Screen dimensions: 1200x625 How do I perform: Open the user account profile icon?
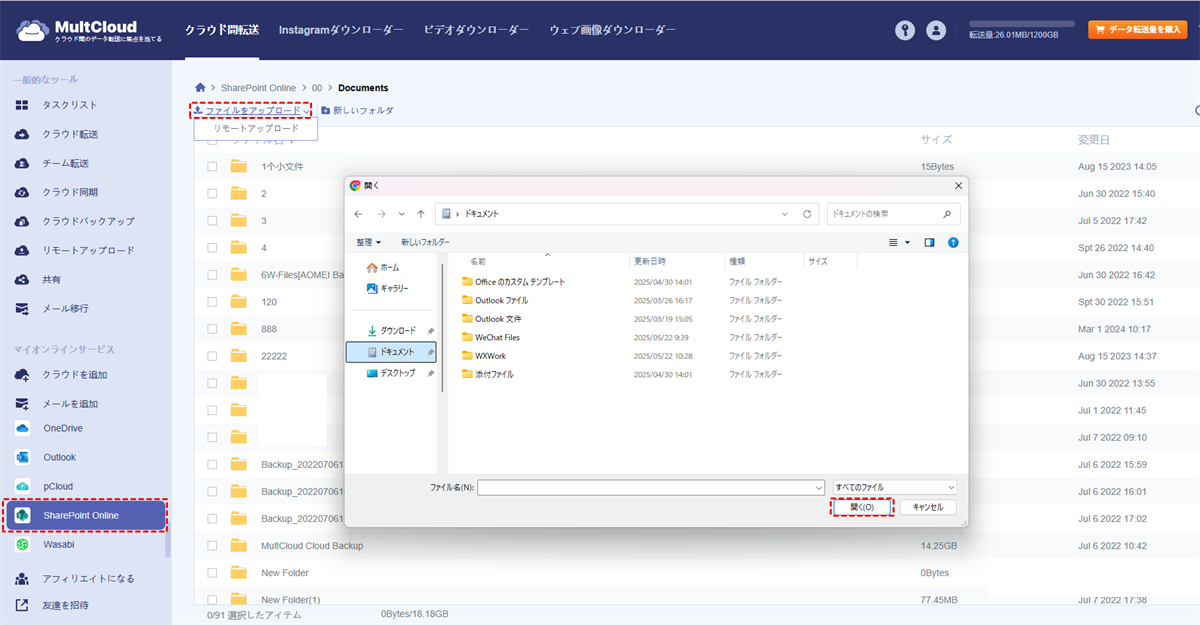(x=936, y=30)
